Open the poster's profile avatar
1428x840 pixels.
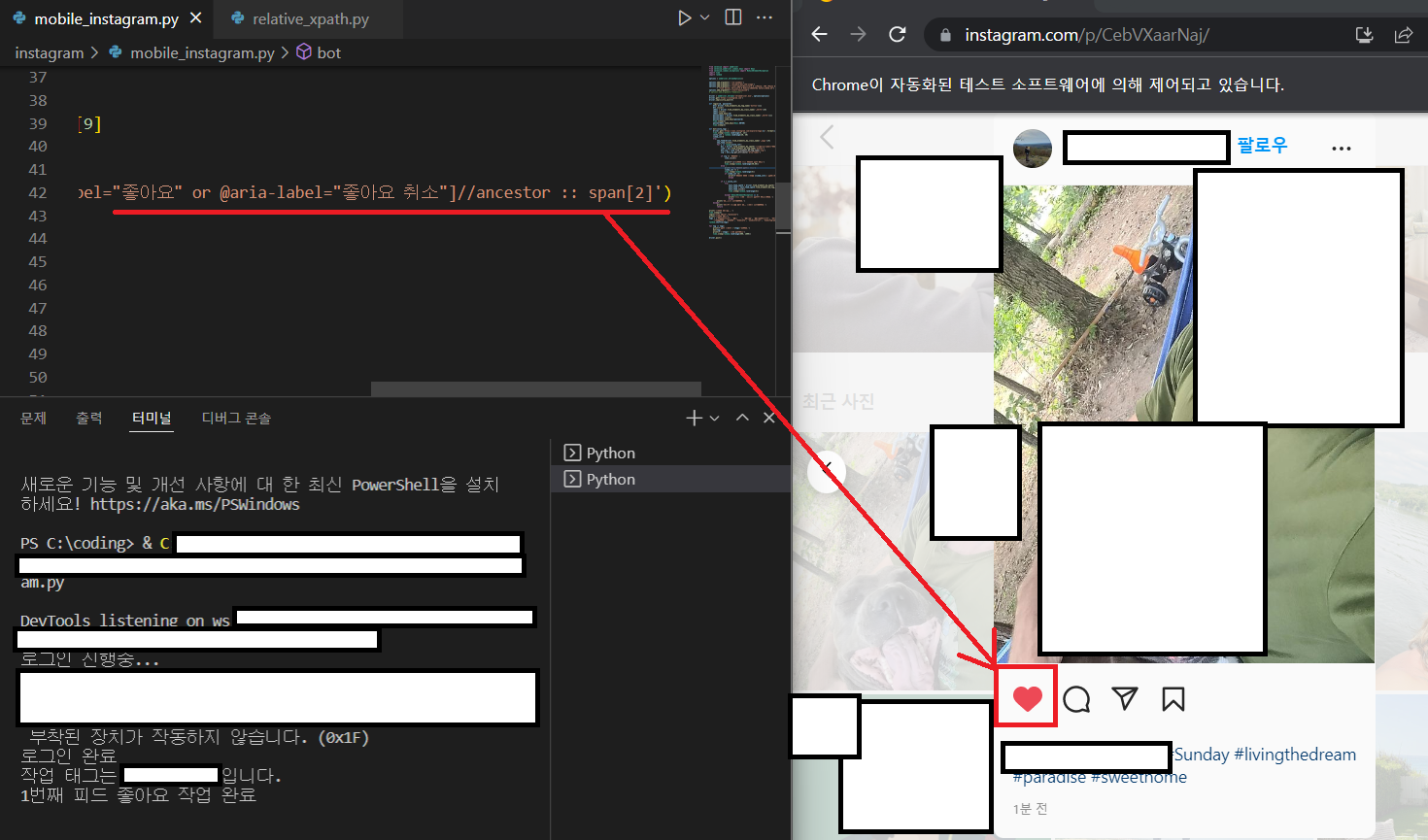1032,149
